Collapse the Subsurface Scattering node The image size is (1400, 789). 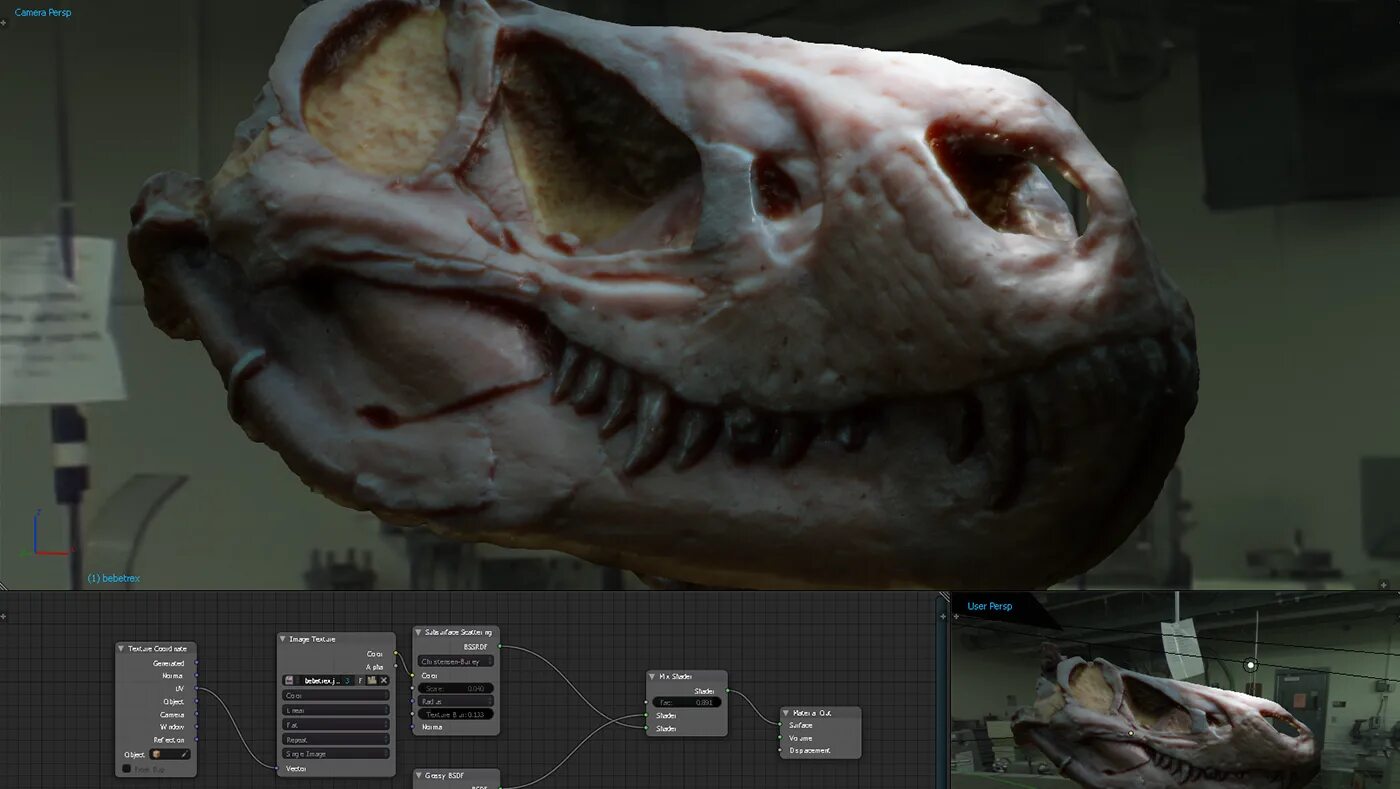click(x=418, y=632)
